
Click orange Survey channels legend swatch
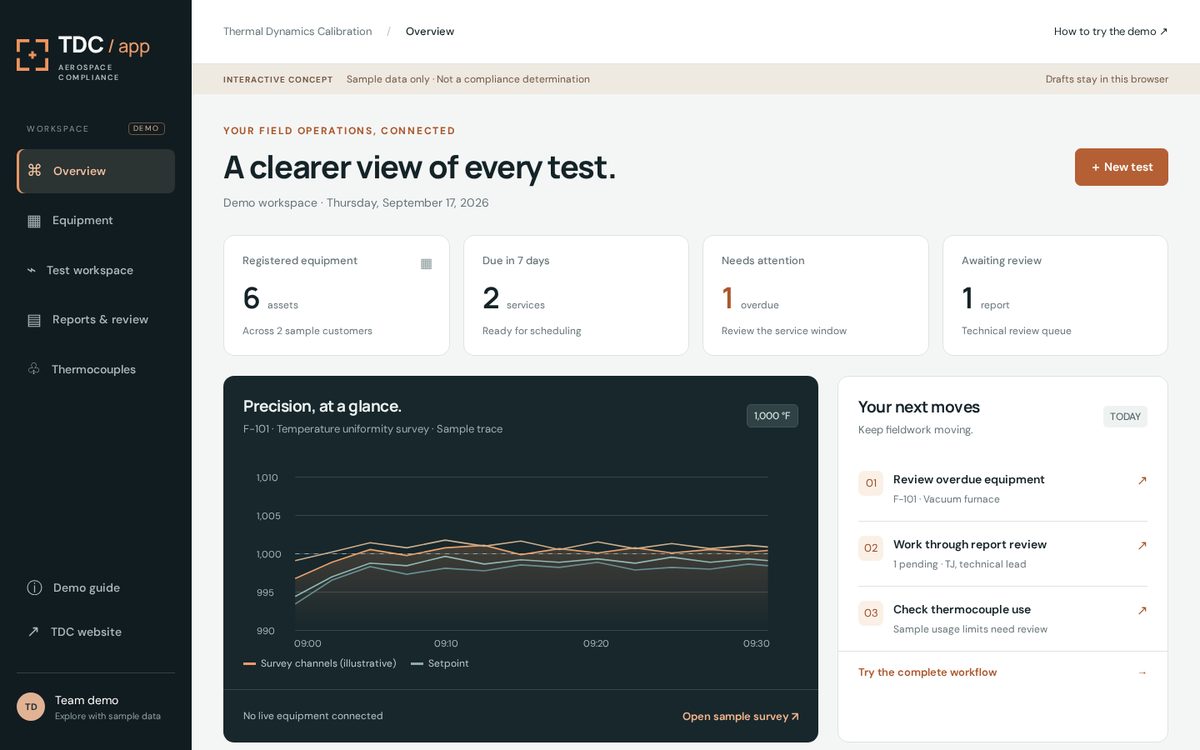(249, 664)
